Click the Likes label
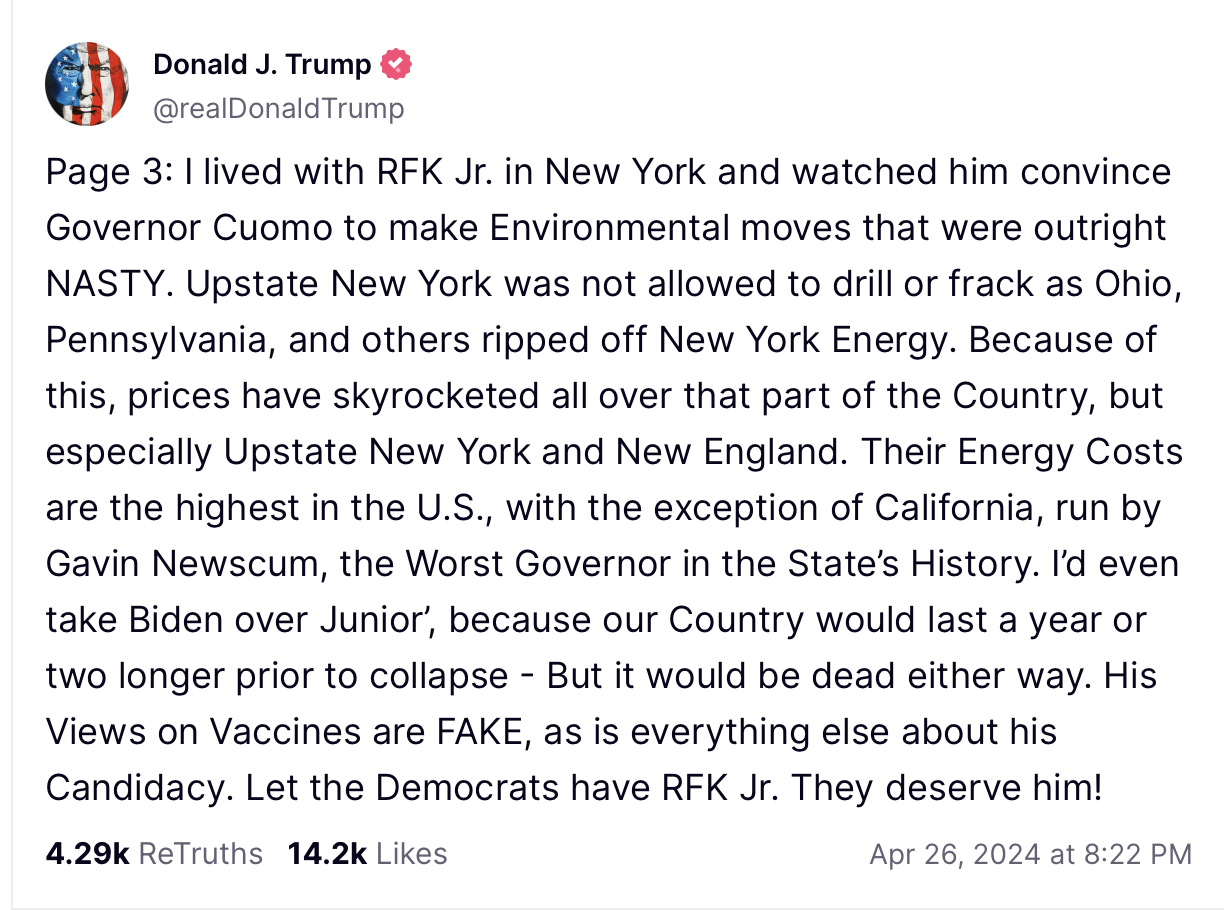Image resolution: width=1224 pixels, height=910 pixels. tap(412, 853)
